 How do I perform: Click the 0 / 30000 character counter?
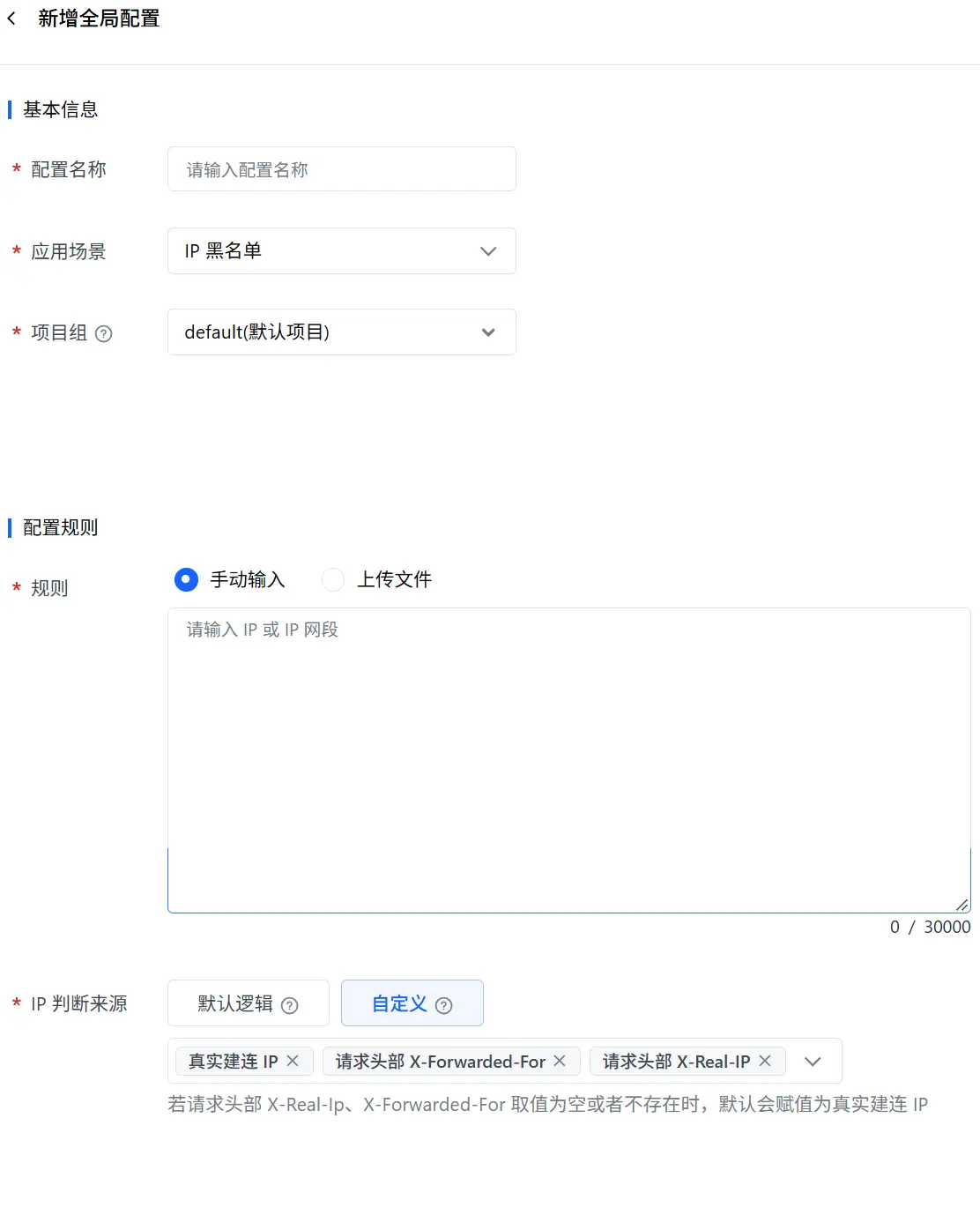coord(930,927)
